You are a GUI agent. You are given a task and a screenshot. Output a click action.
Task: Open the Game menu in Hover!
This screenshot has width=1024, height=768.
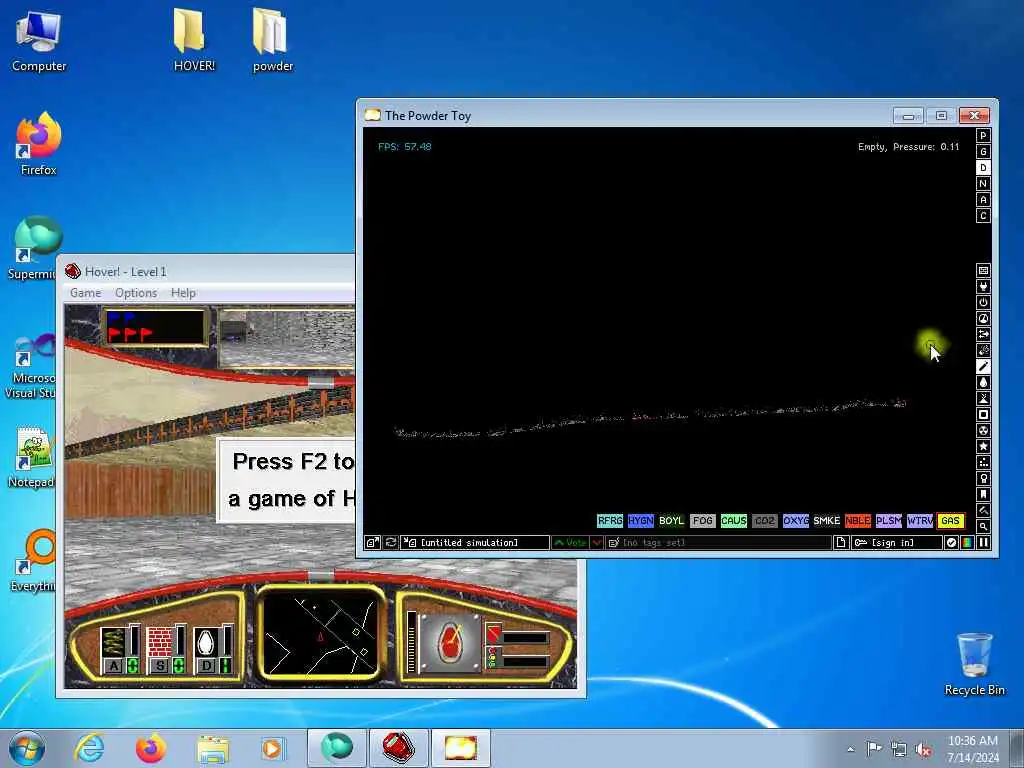point(86,293)
